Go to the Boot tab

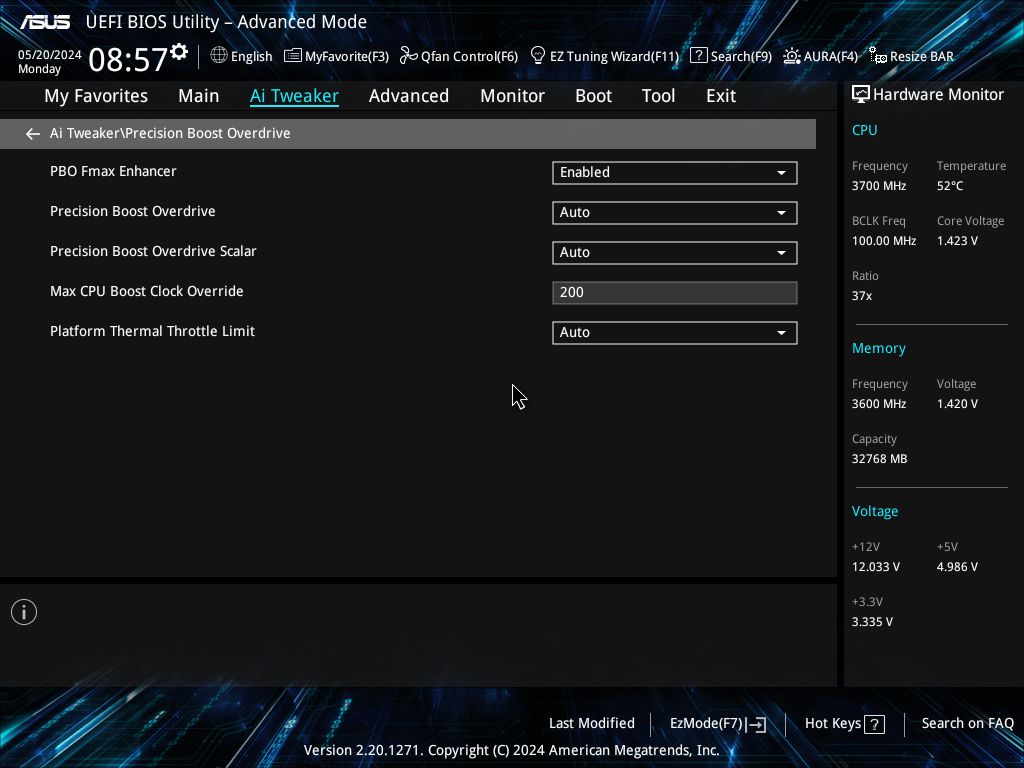593,96
